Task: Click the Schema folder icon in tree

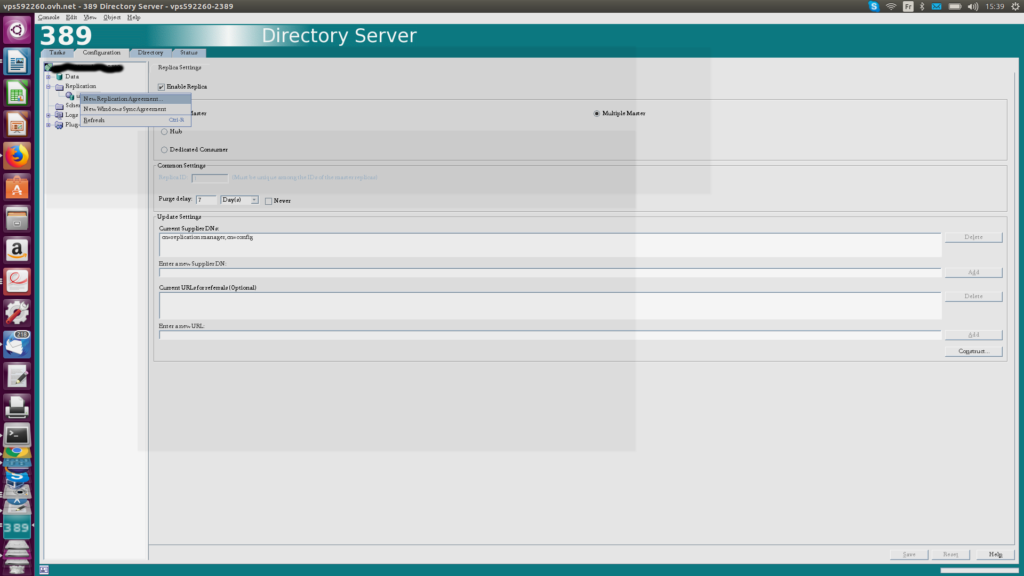Action: (x=59, y=105)
